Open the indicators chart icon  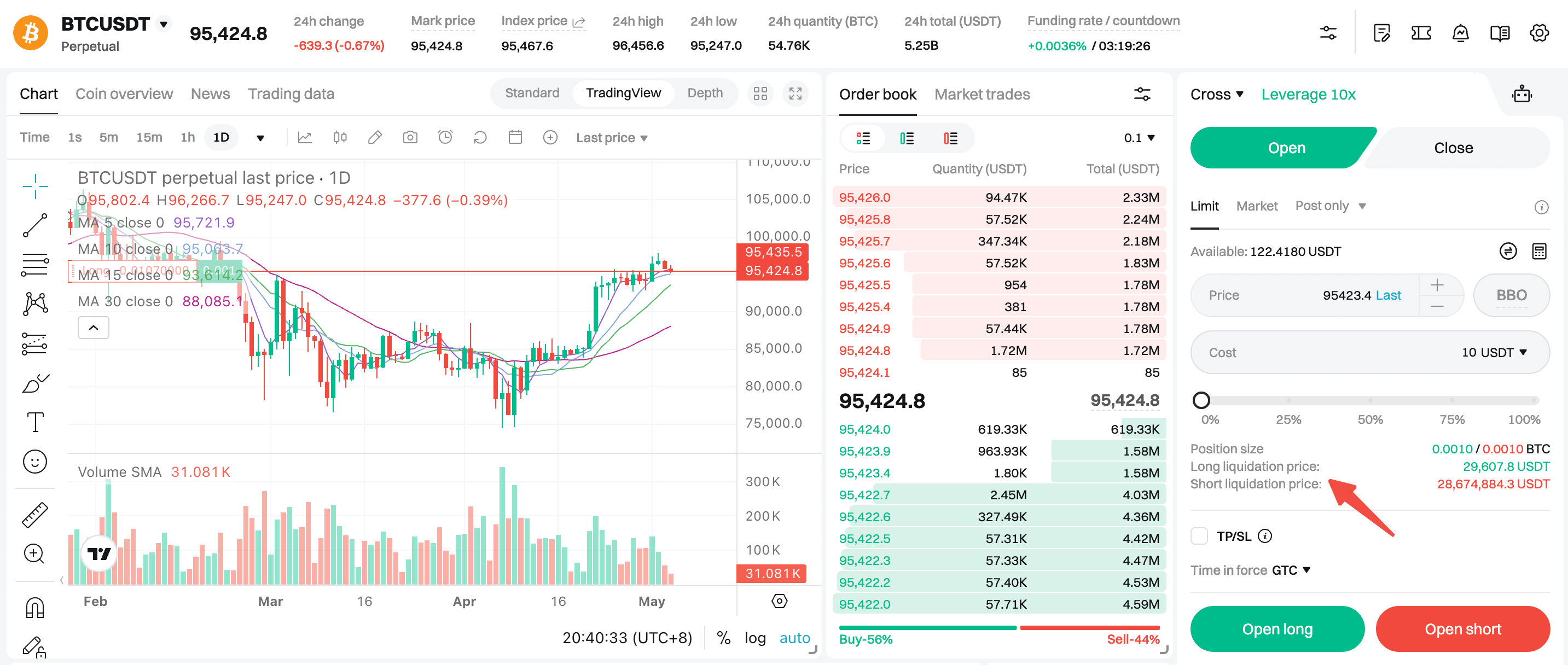[305, 137]
